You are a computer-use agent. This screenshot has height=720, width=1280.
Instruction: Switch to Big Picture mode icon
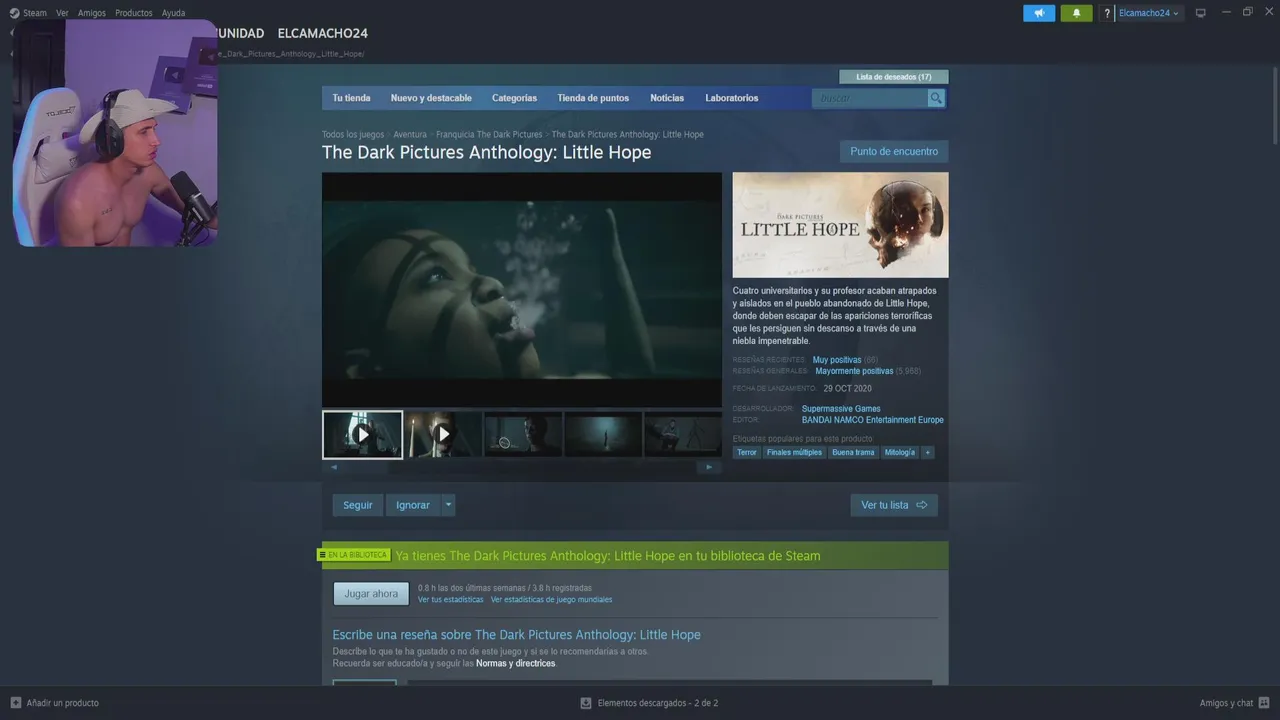[x=1201, y=13]
